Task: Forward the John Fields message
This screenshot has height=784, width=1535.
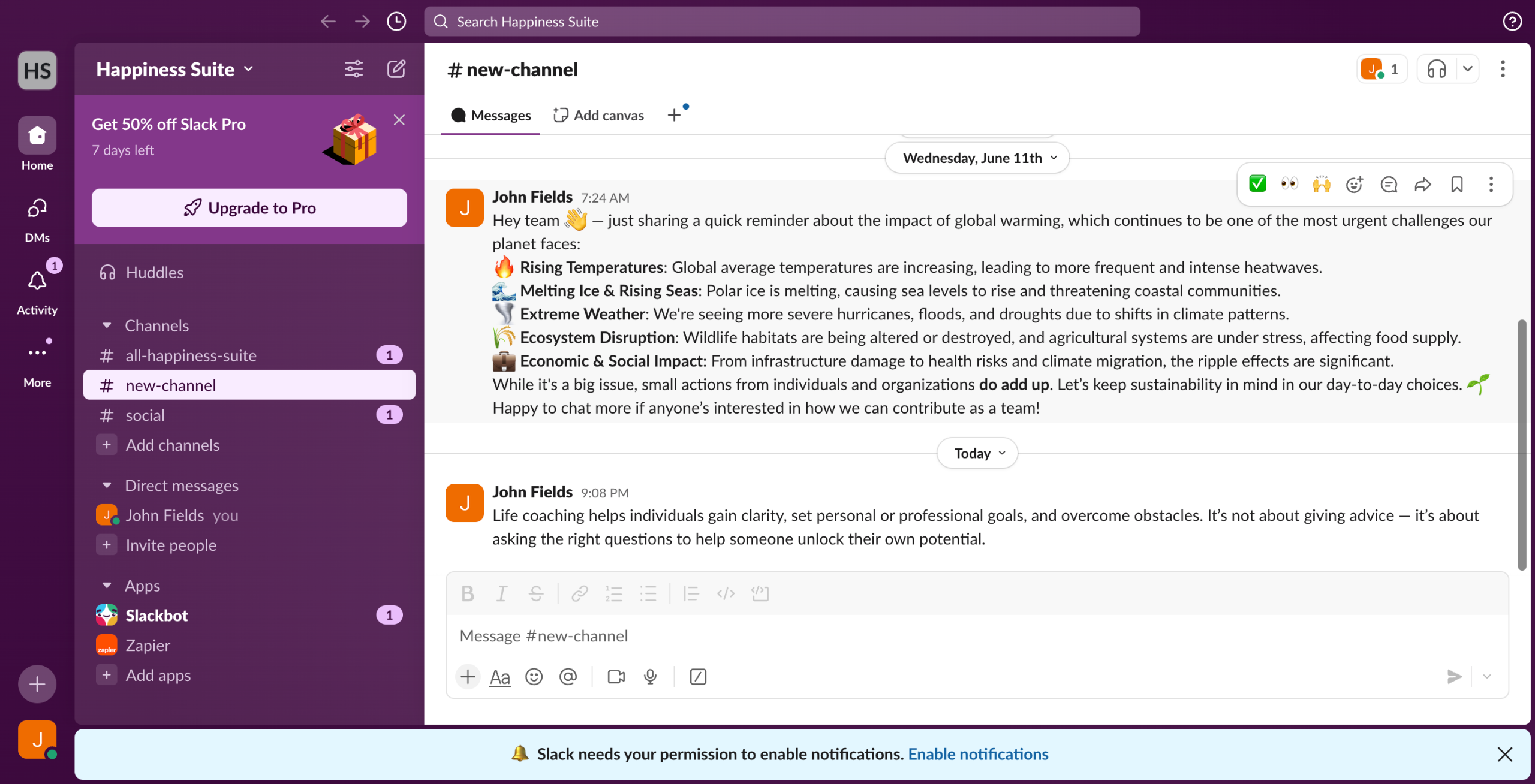Action: (1423, 184)
